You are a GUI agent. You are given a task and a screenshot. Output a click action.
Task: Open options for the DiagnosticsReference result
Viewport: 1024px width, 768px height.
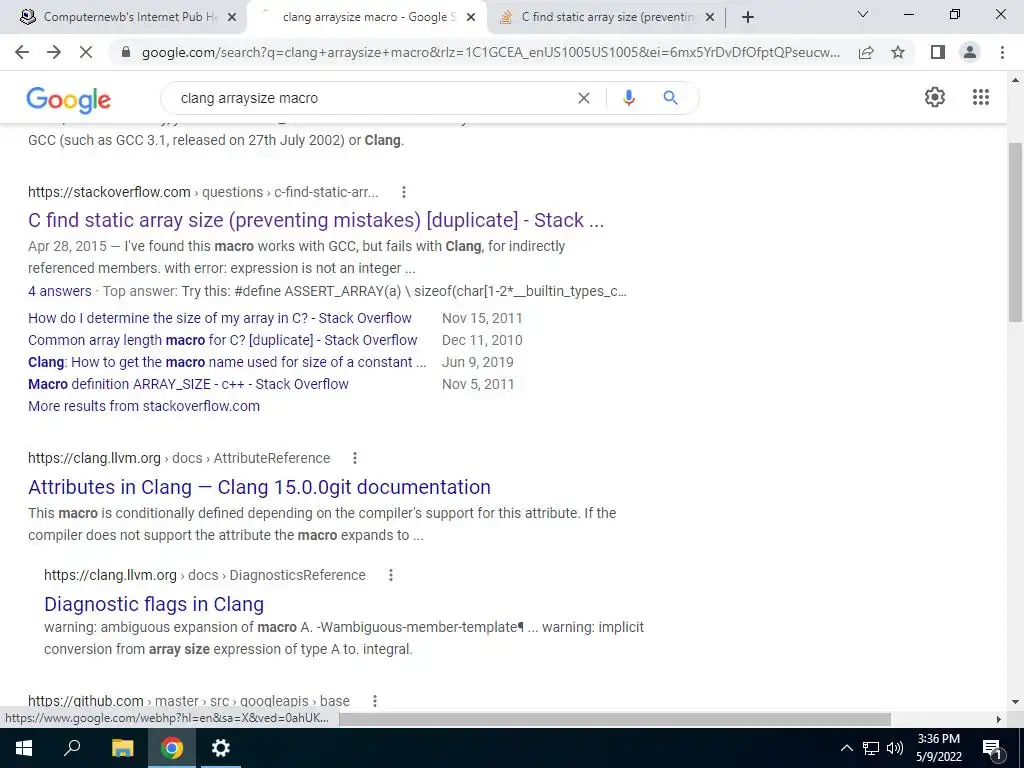click(x=391, y=575)
